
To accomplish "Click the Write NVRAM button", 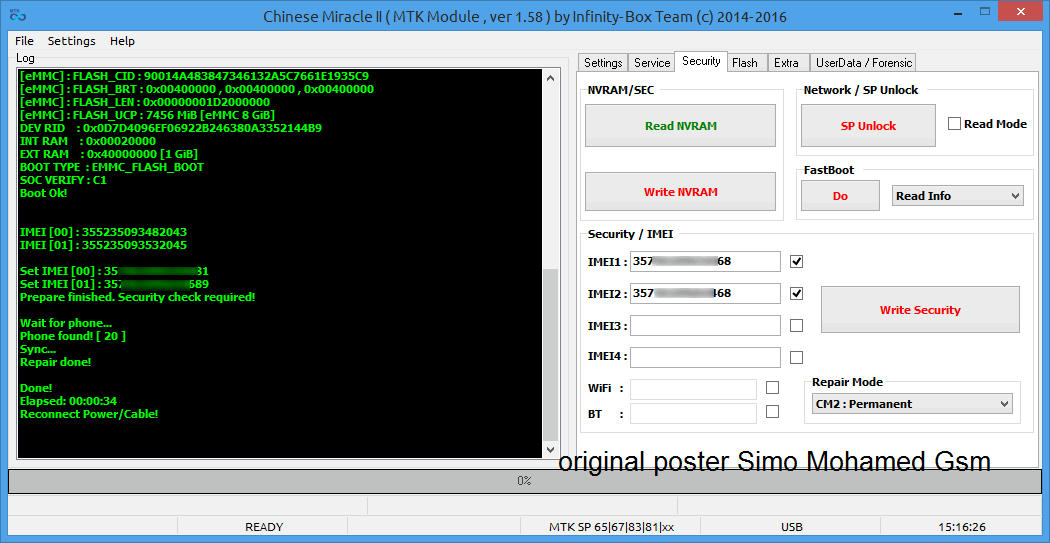I will click(x=680, y=191).
